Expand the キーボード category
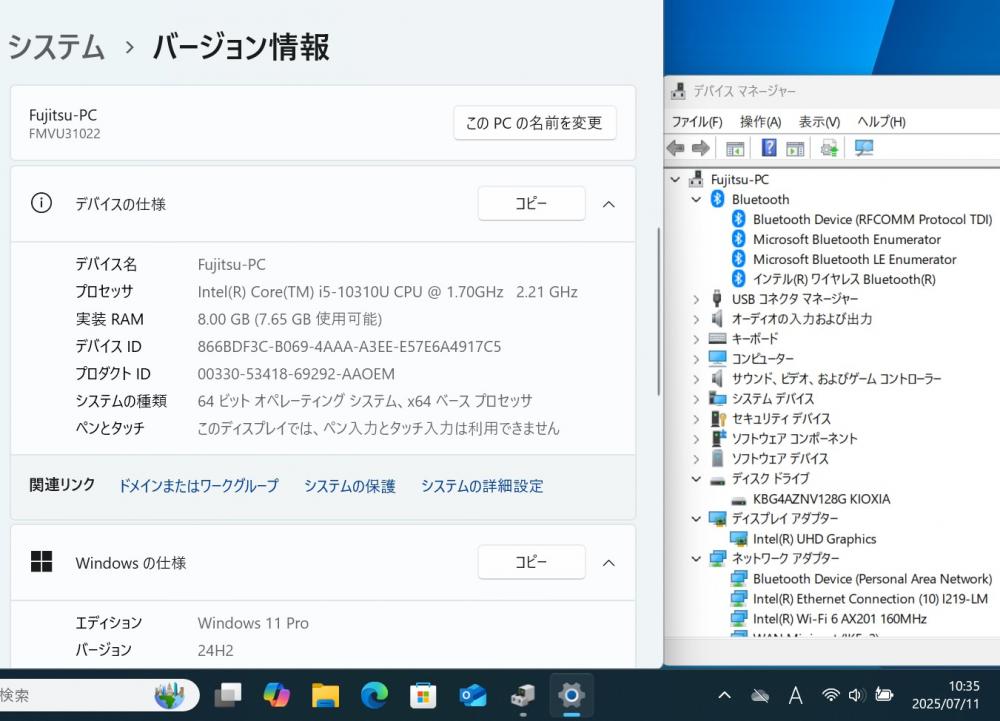 point(696,339)
